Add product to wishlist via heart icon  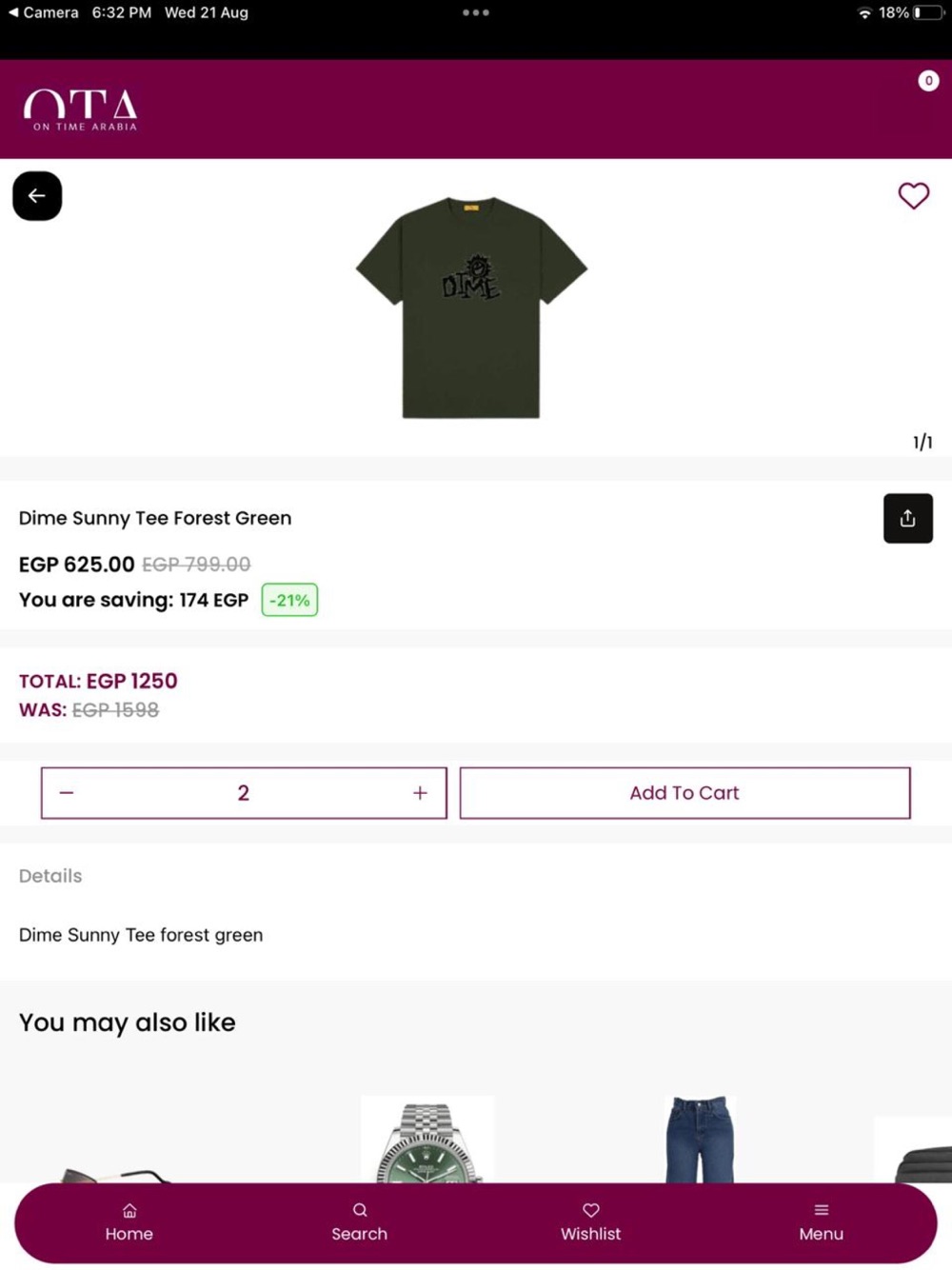pos(913,195)
